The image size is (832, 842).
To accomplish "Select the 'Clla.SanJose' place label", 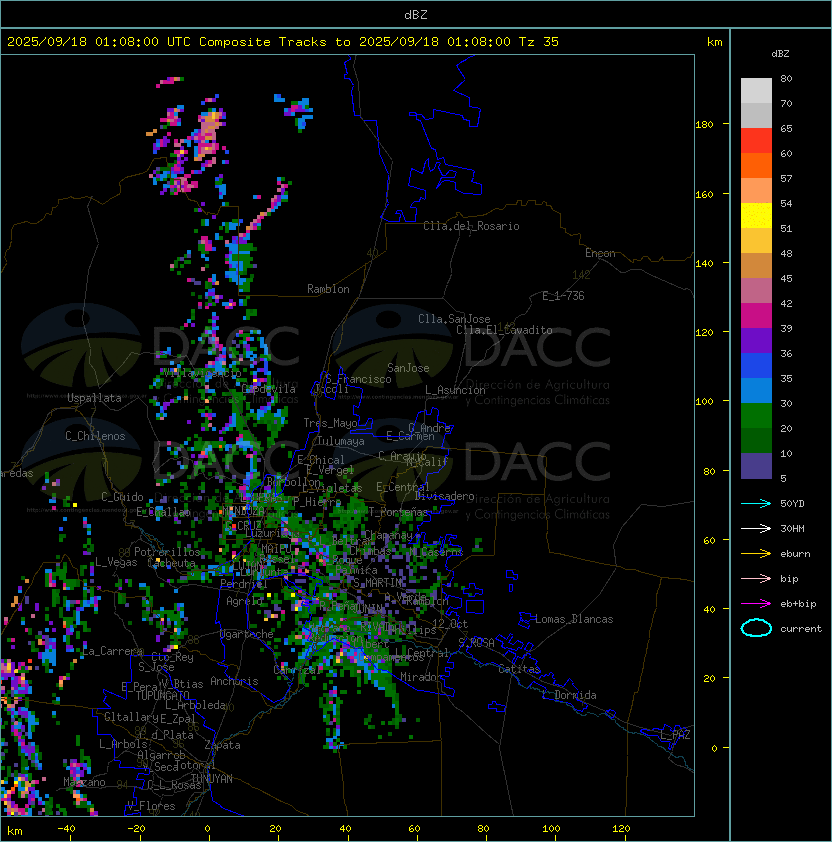I will 454,319.
